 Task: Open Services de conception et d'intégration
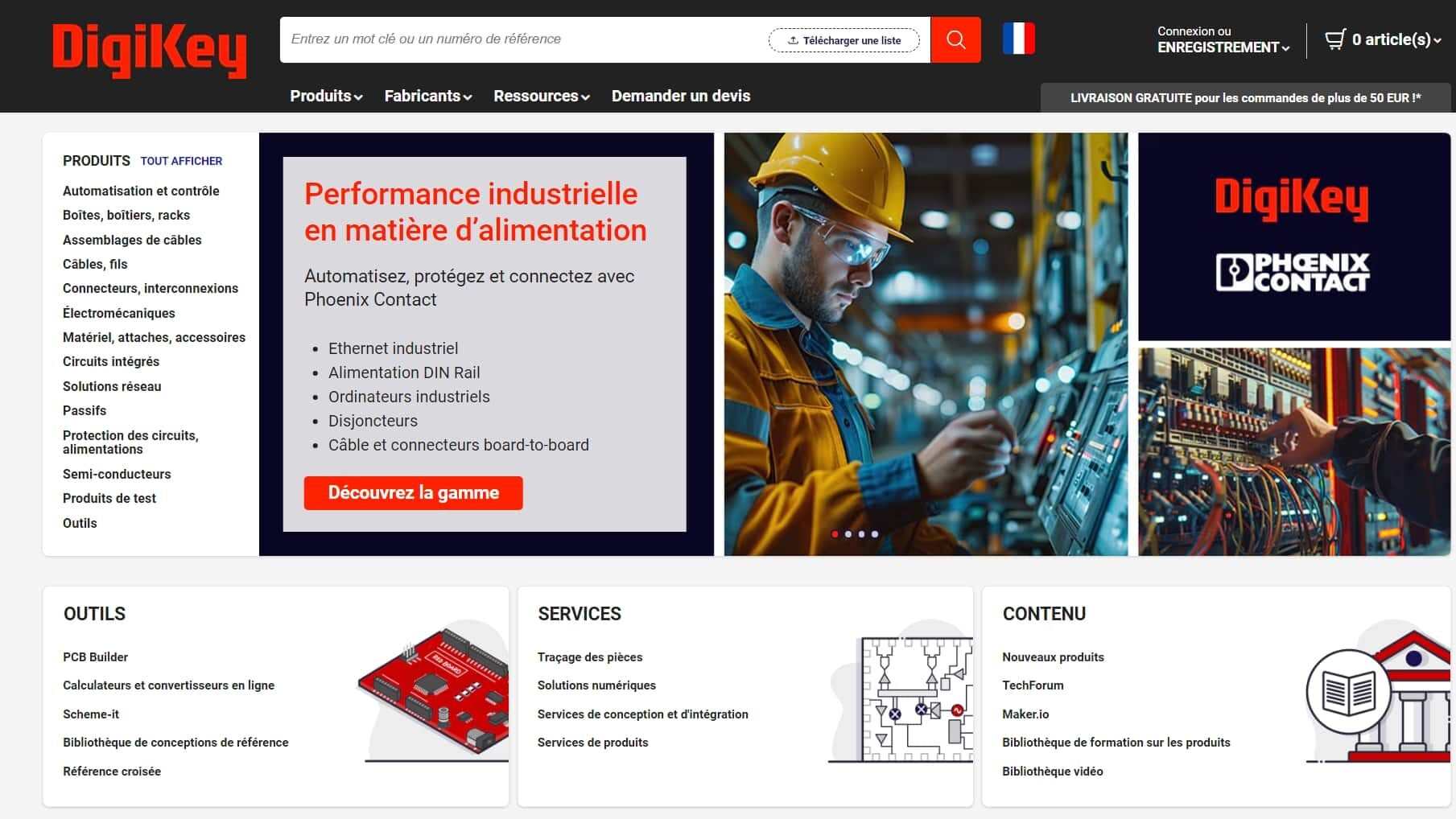pos(643,714)
